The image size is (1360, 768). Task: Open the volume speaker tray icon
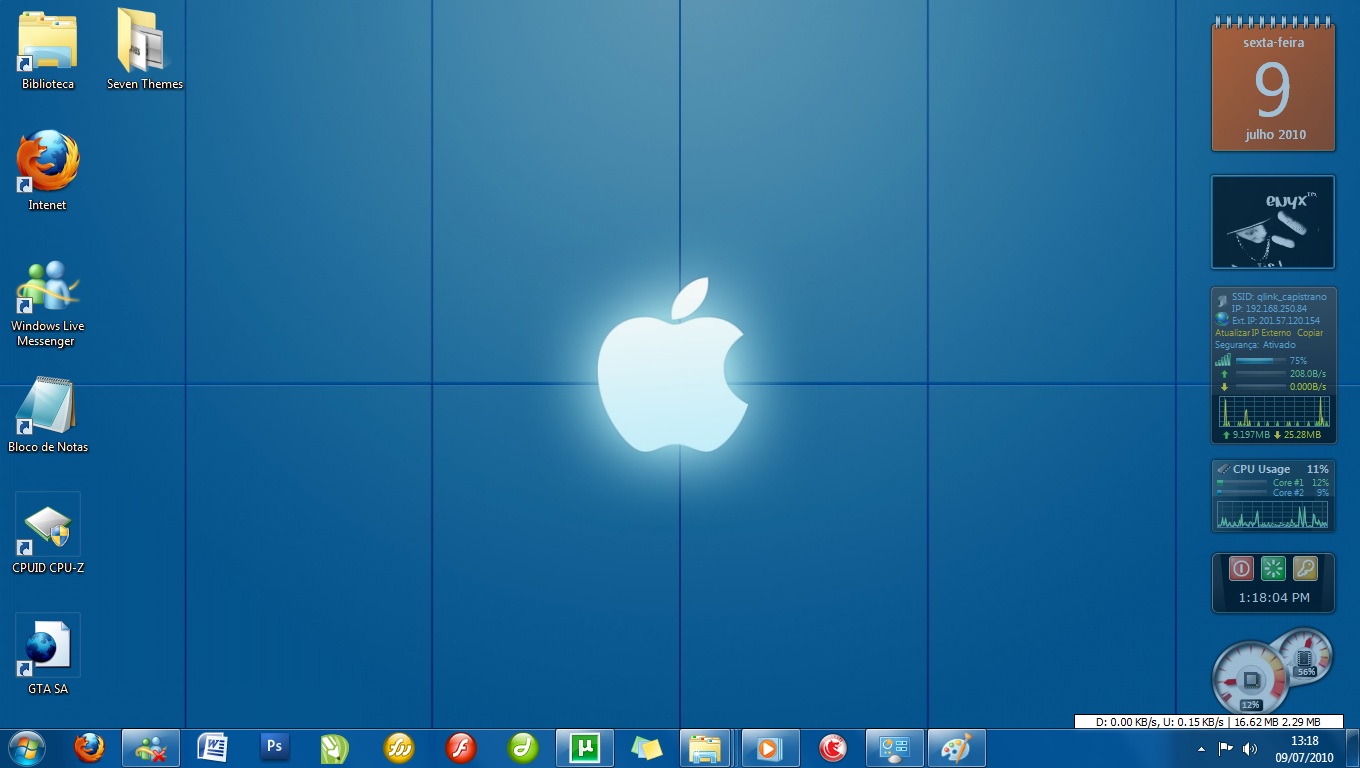click(1249, 748)
